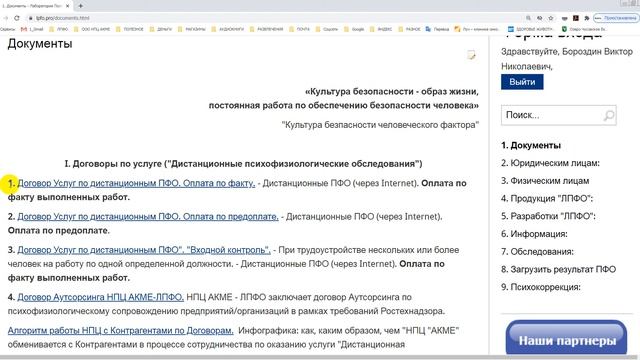Open the ООО НПЦ АКМЕ bookmarks folder
Image resolution: width=640 pixels, height=360 pixels.
point(92,29)
